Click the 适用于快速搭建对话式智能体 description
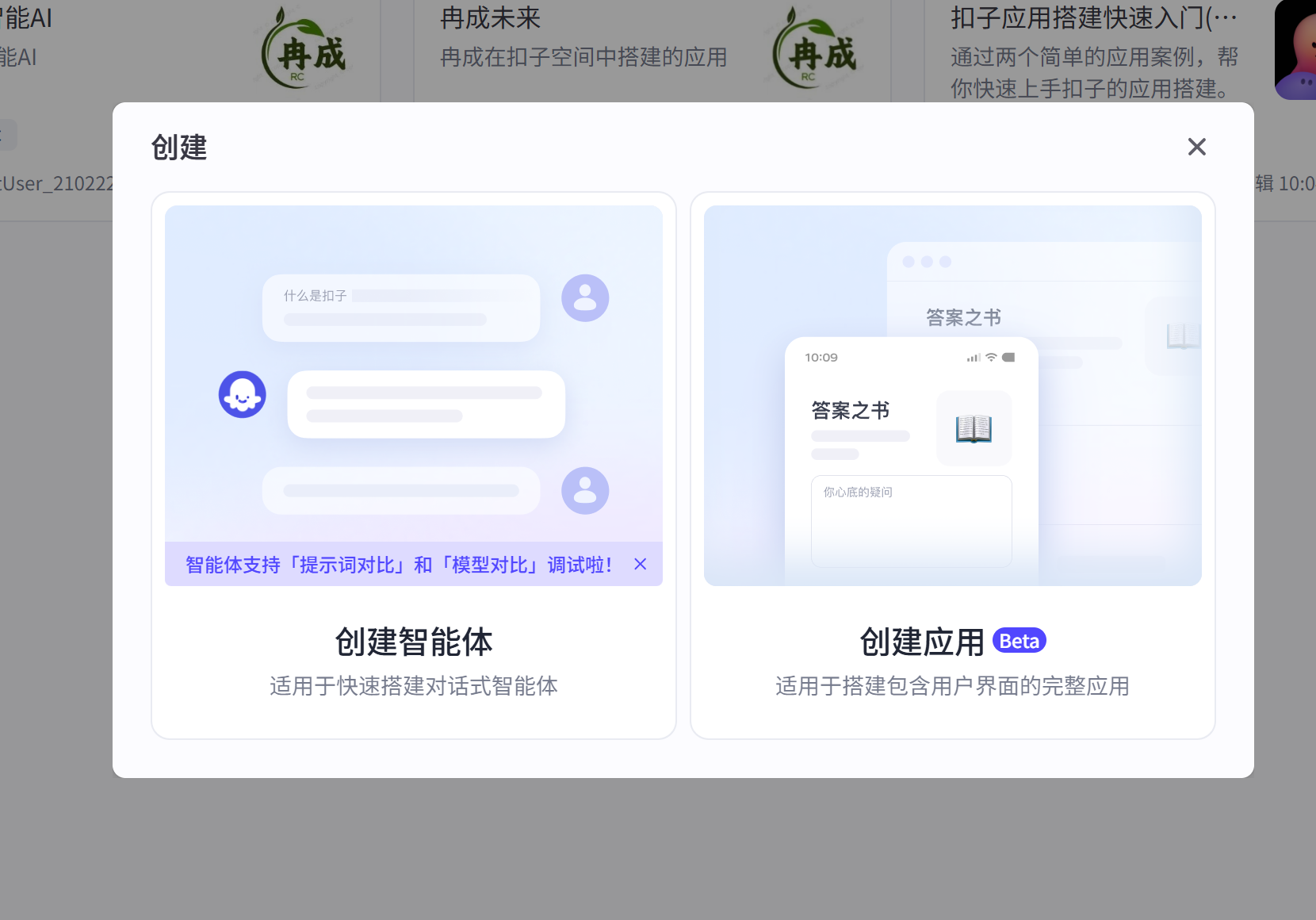 tap(414, 686)
